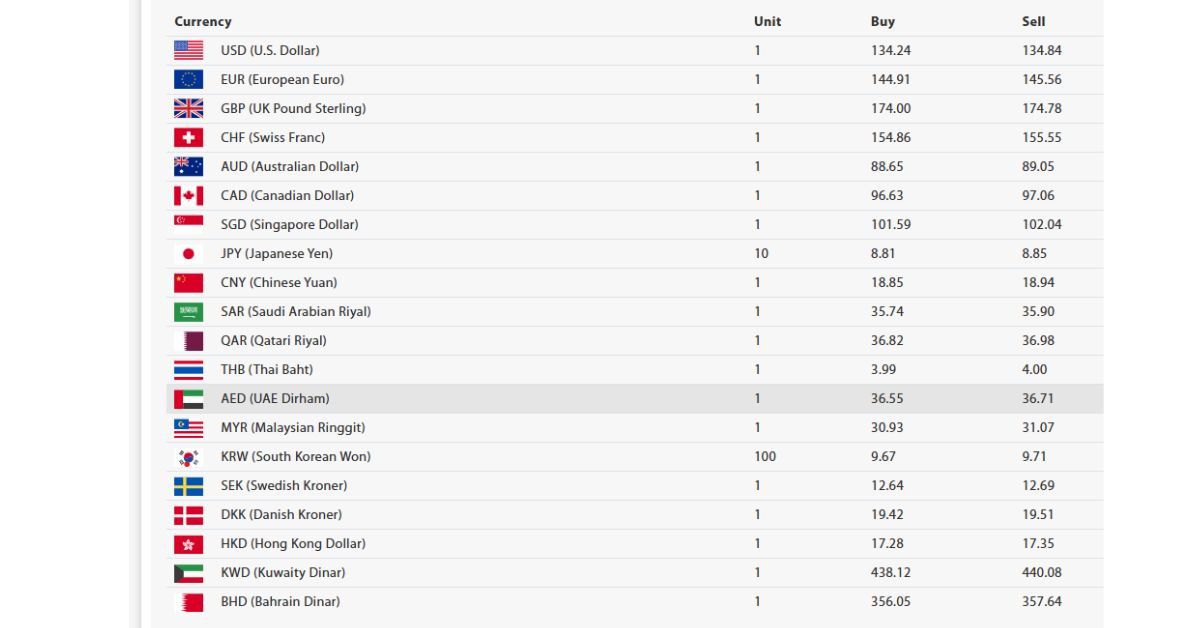
Task: Click the Canadian maple leaf flag icon
Action: point(188,195)
